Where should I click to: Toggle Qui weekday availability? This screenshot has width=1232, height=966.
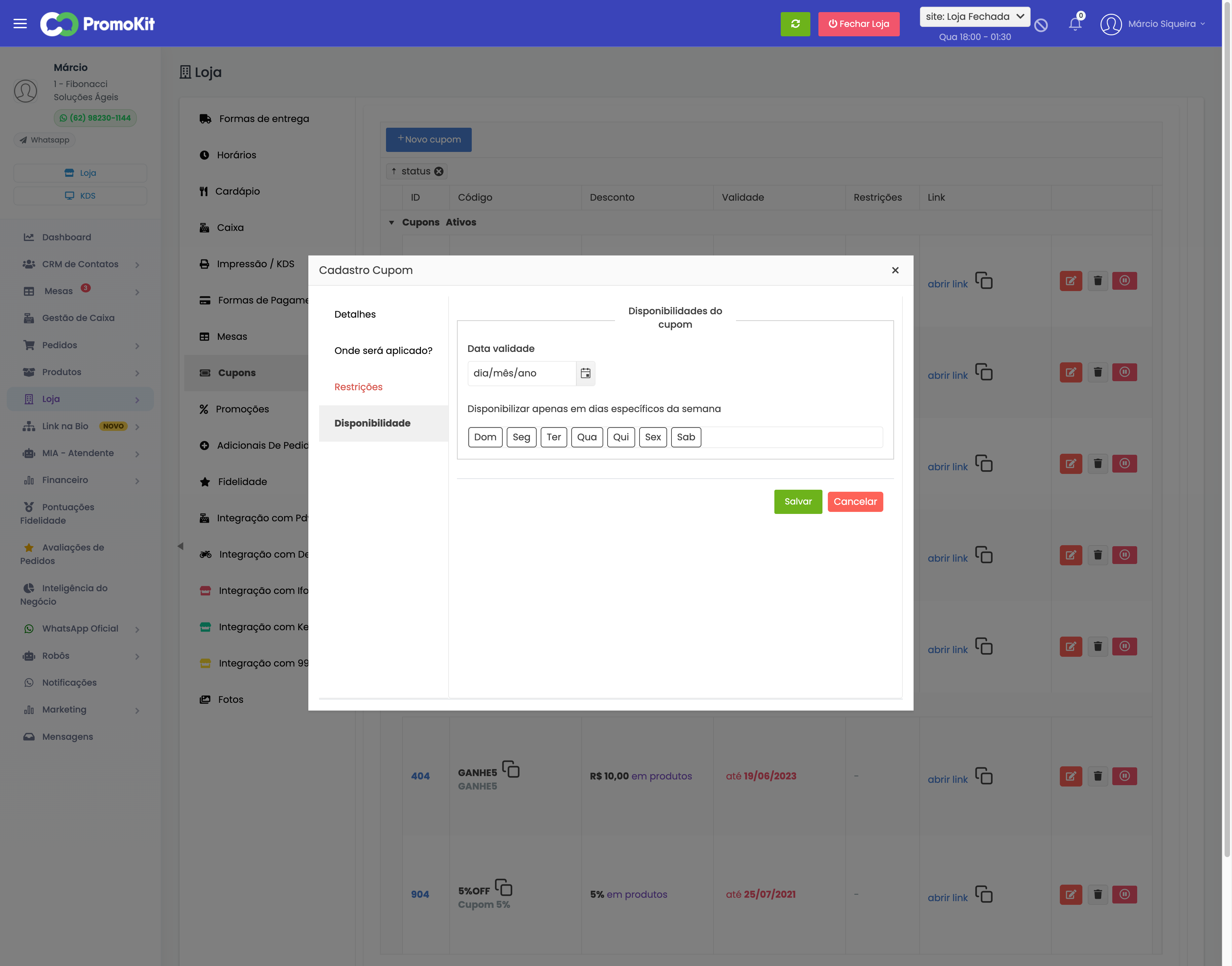click(621, 437)
